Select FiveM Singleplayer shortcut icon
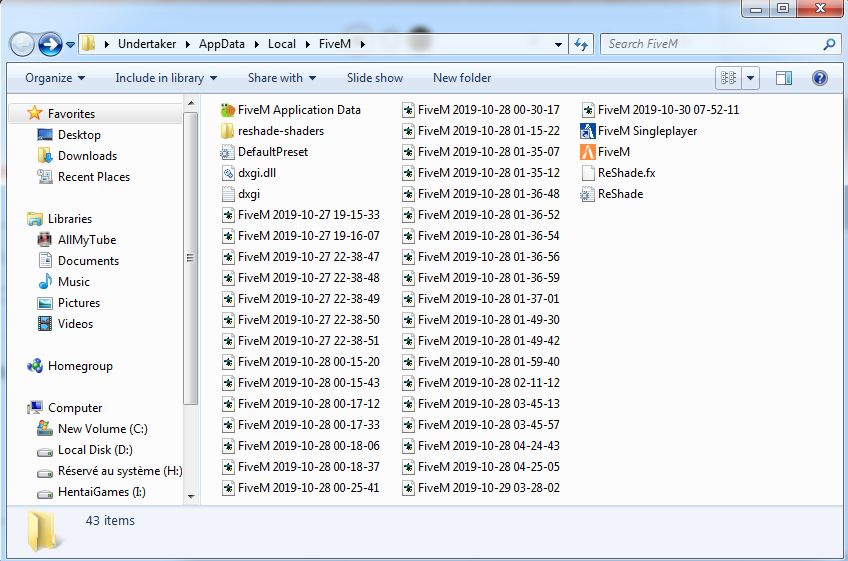The image size is (848, 561). 587,131
